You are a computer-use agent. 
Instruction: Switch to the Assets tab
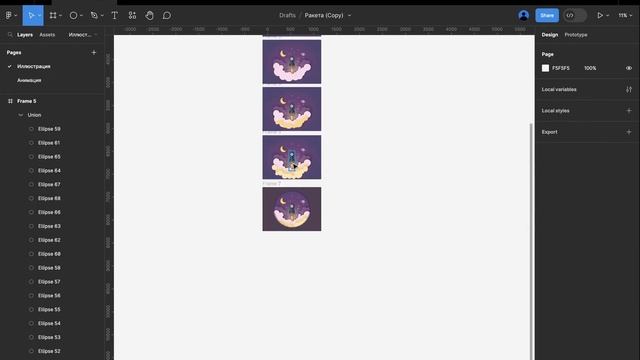tap(47, 35)
